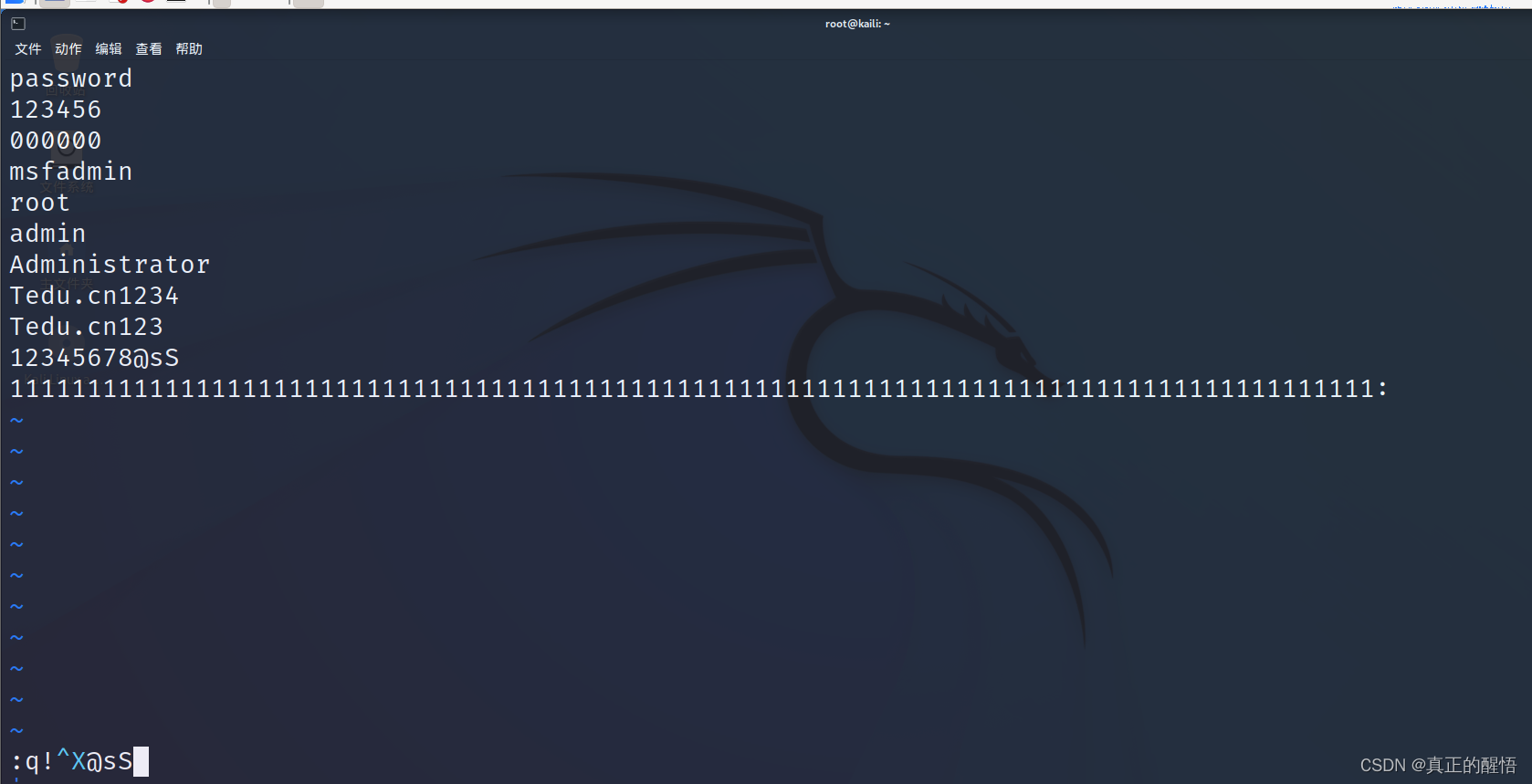1532x784 pixels.
Task: Click the 'admin' line
Action: point(47,234)
